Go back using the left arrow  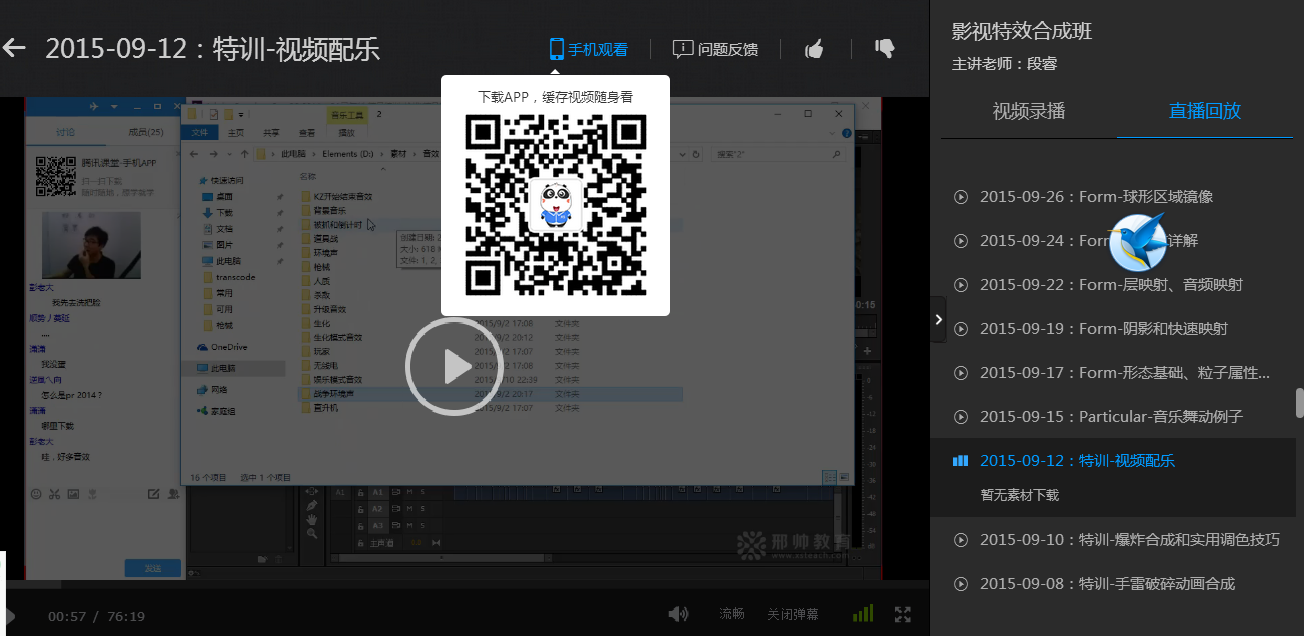(x=14, y=47)
